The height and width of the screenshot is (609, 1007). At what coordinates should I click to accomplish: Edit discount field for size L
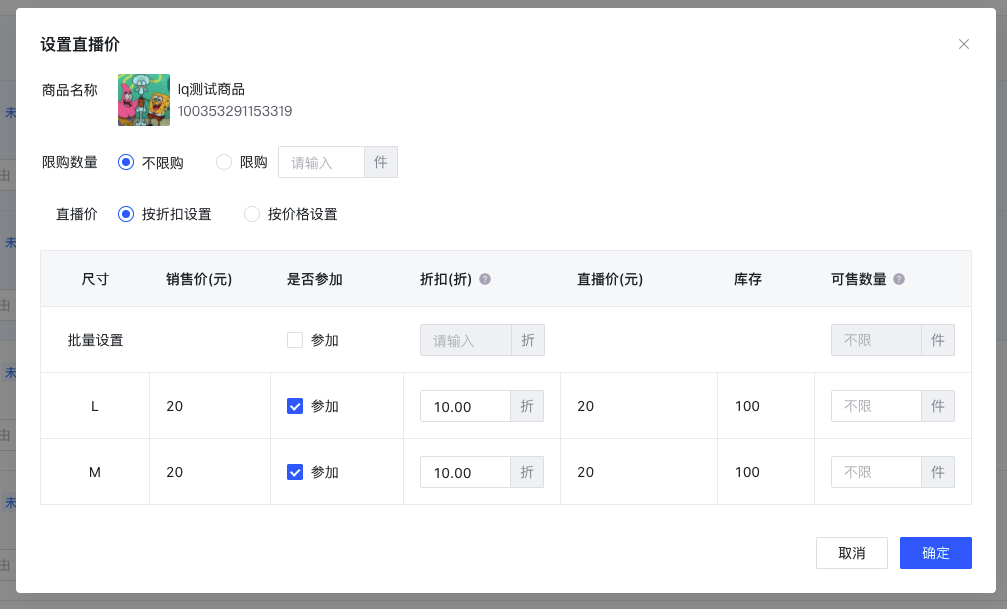[465, 406]
